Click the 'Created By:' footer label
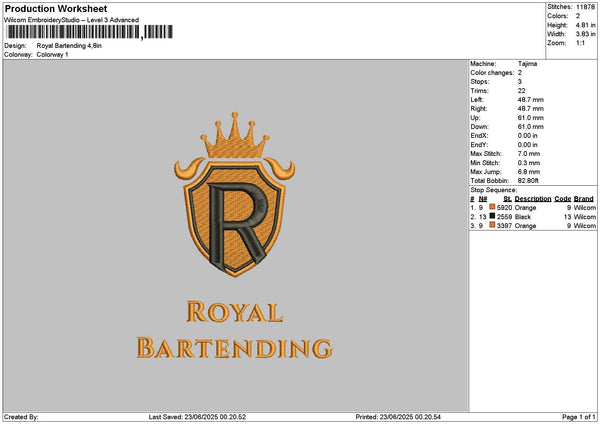Viewport: 600px width, 424px height. click(x=21, y=417)
